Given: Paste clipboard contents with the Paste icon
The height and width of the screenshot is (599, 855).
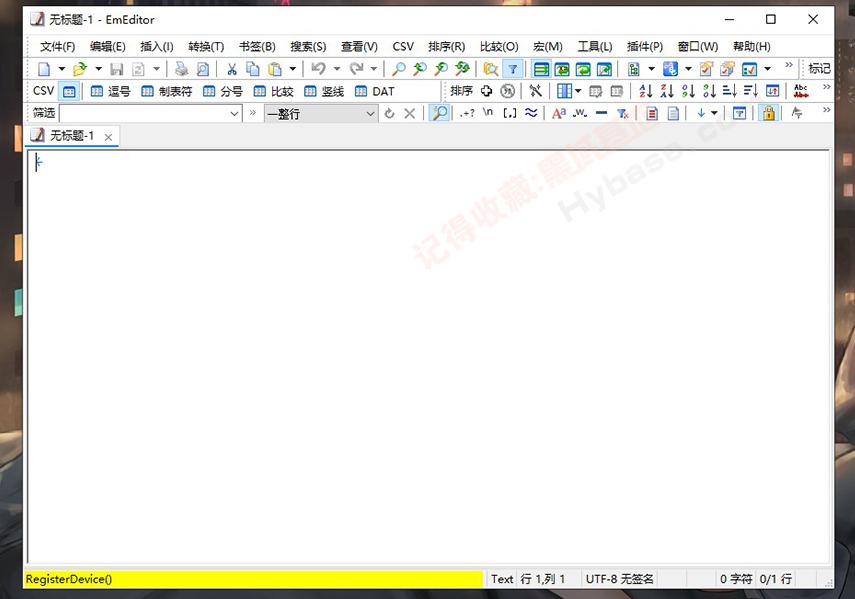Looking at the screenshot, I should click(275, 69).
